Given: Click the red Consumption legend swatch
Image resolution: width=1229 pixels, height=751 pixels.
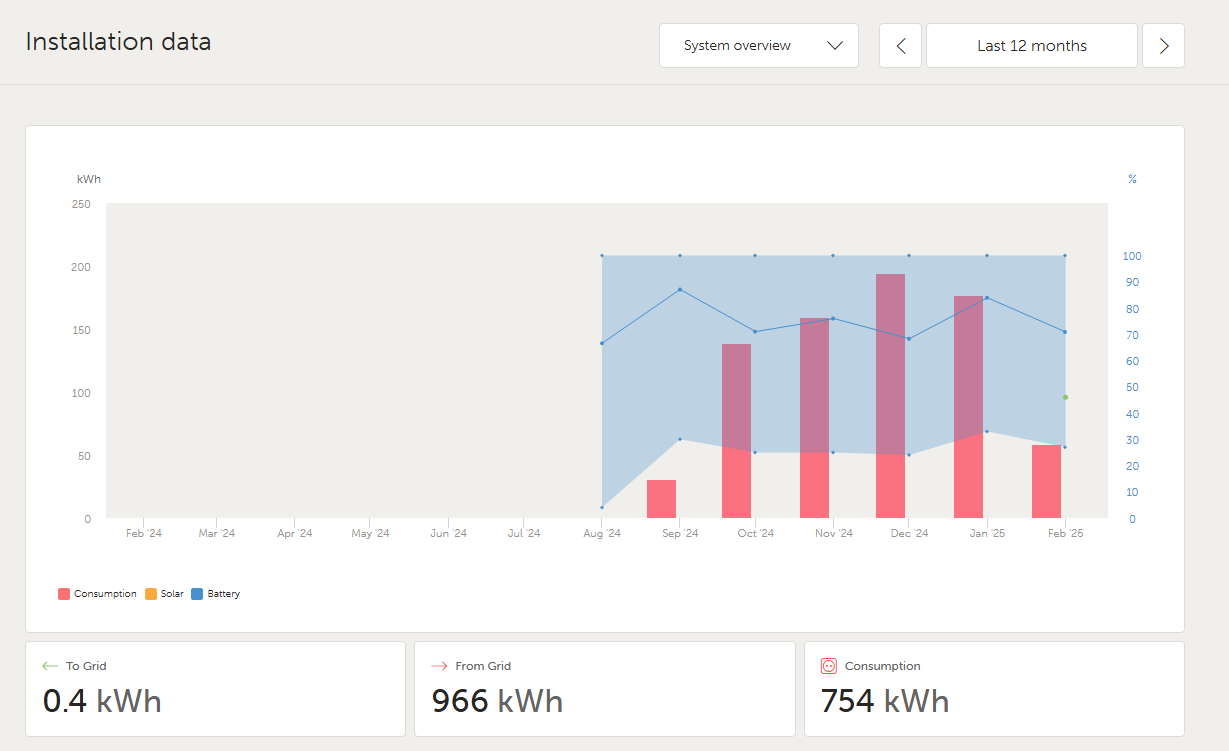Looking at the screenshot, I should coord(64,594).
